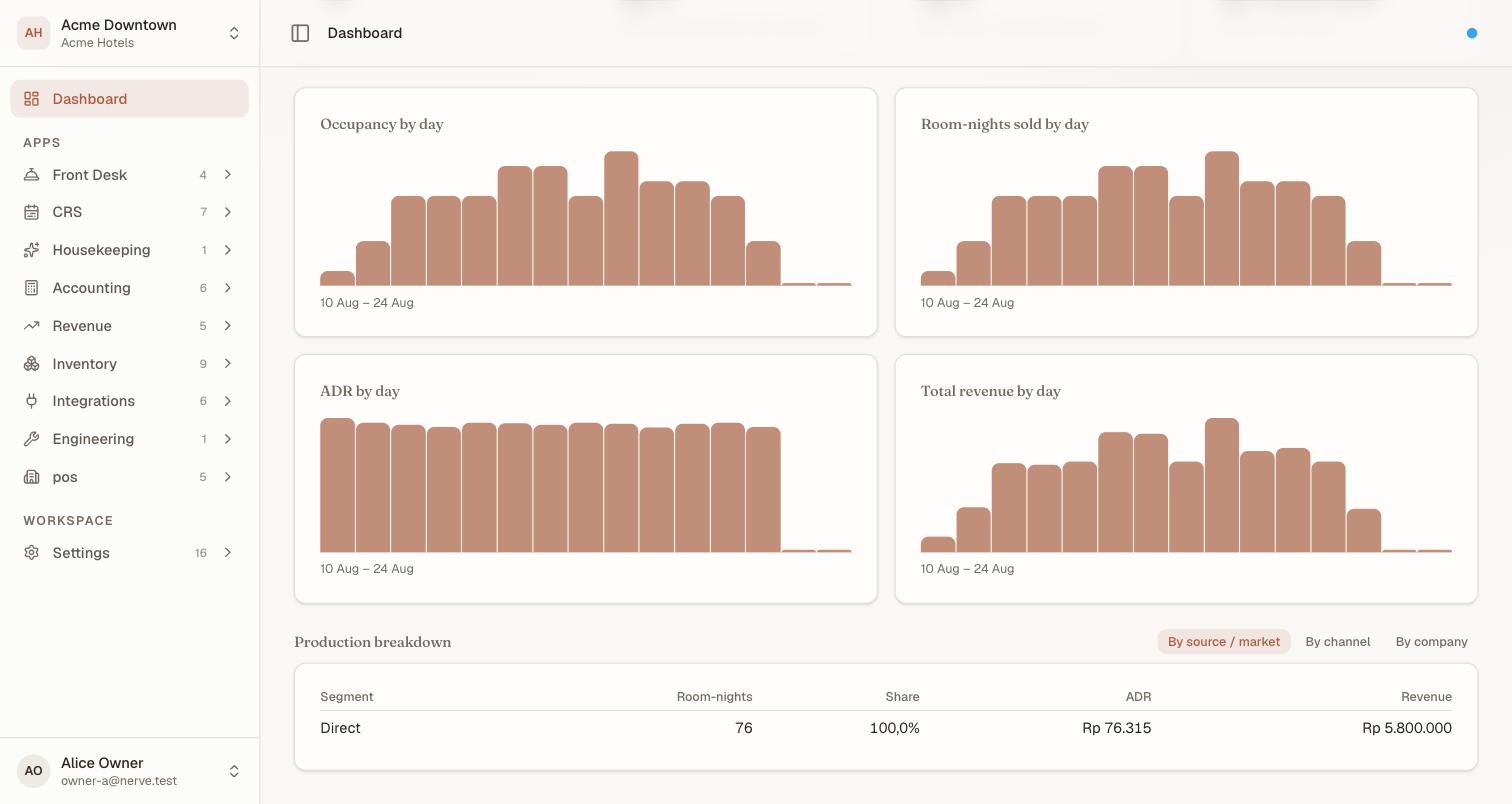This screenshot has width=1512, height=804.
Task: Click the 76 room-nights value
Action: click(x=744, y=728)
